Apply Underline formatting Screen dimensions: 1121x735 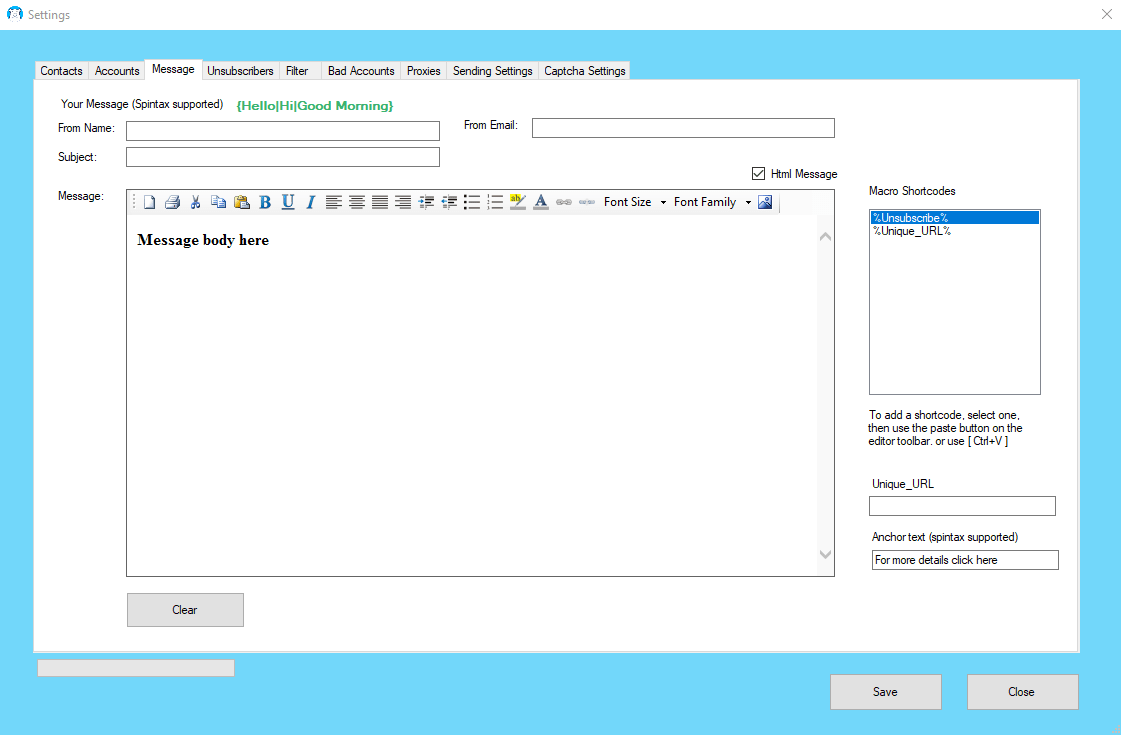tap(288, 202)
